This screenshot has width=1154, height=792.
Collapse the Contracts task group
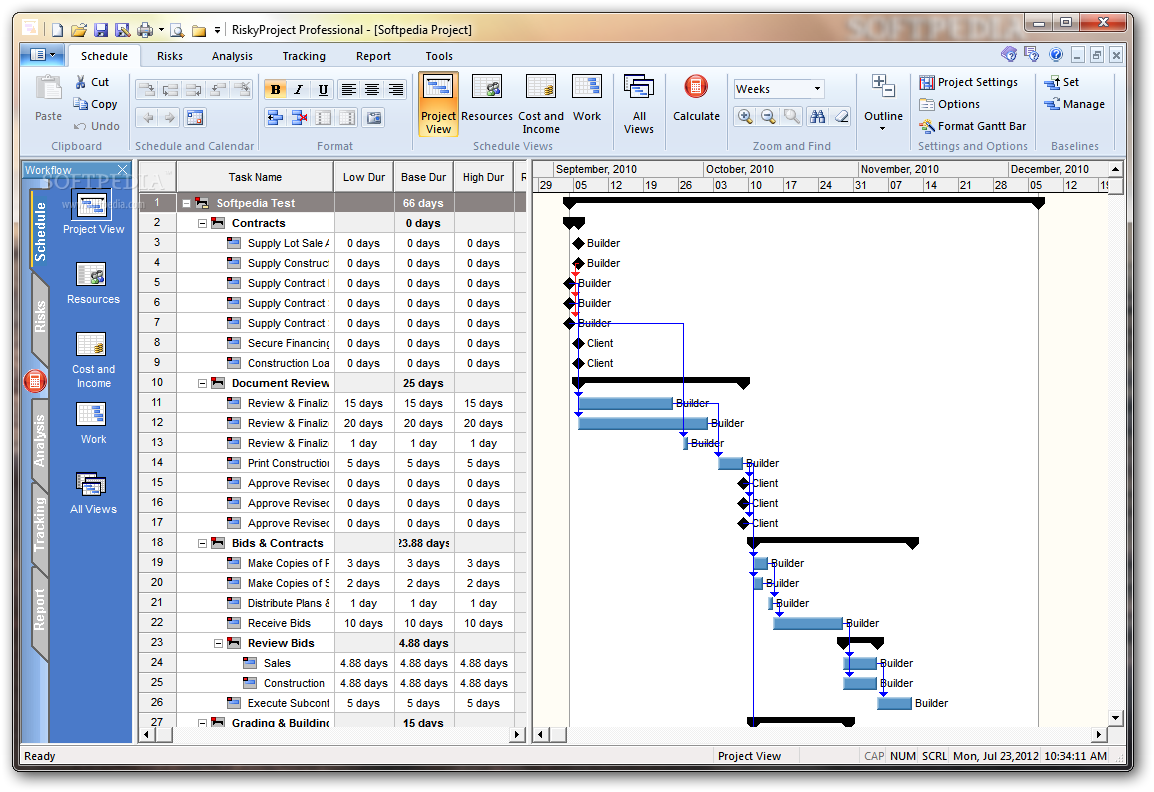point(202,223)
